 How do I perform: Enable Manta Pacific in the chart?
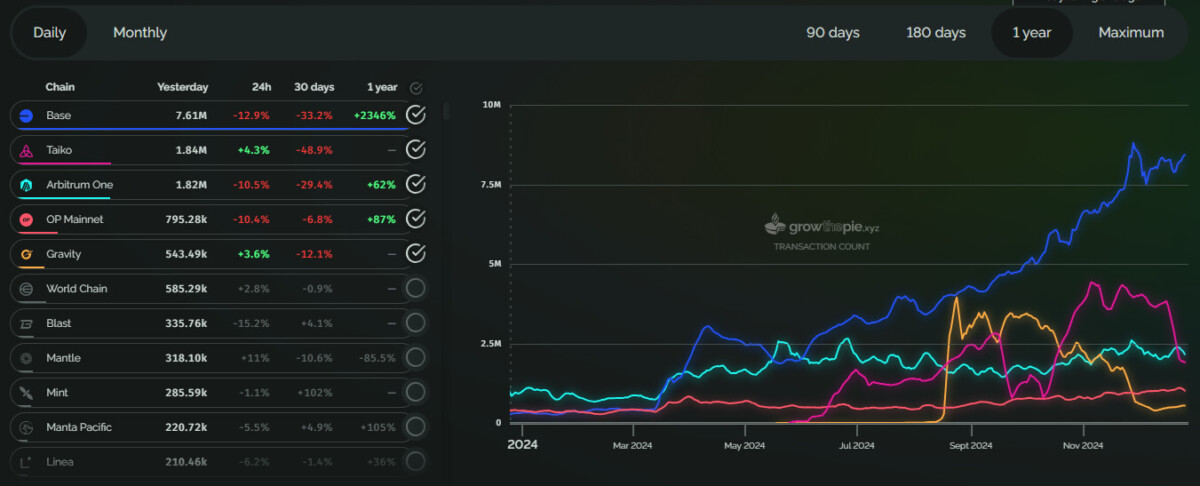click(416, 427)
